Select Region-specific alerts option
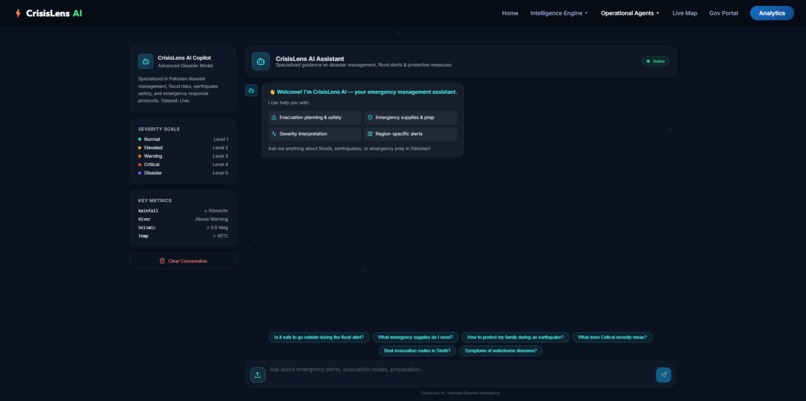 coord(411,134)
